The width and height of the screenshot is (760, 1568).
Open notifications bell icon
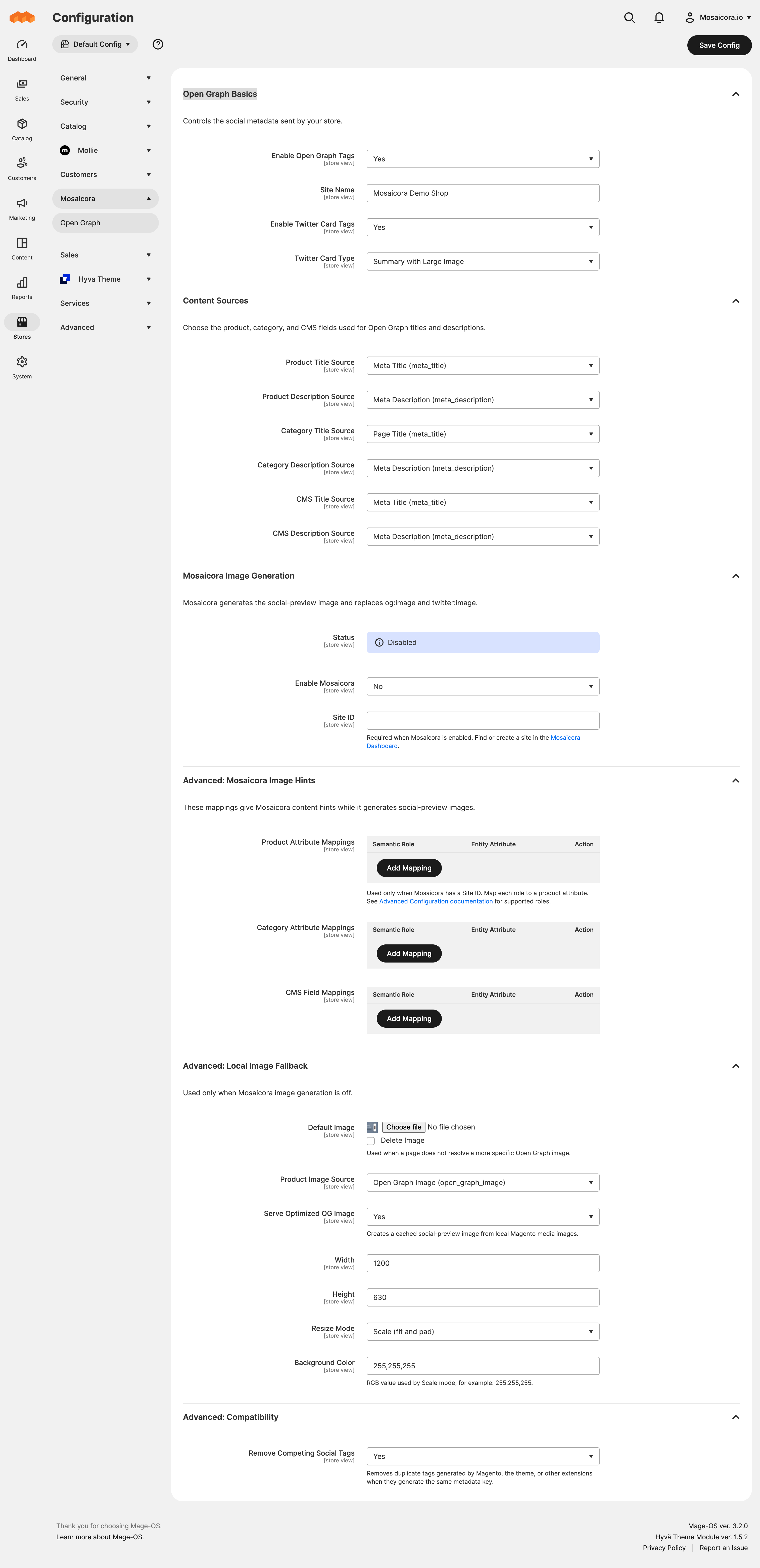click(659, 18)
